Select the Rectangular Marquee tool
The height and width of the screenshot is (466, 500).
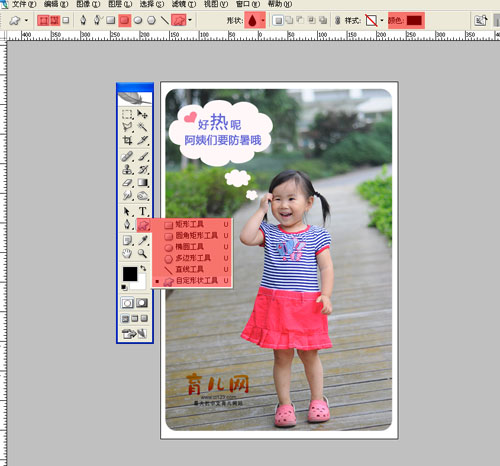pyautogui.click(x=127, y=114)
